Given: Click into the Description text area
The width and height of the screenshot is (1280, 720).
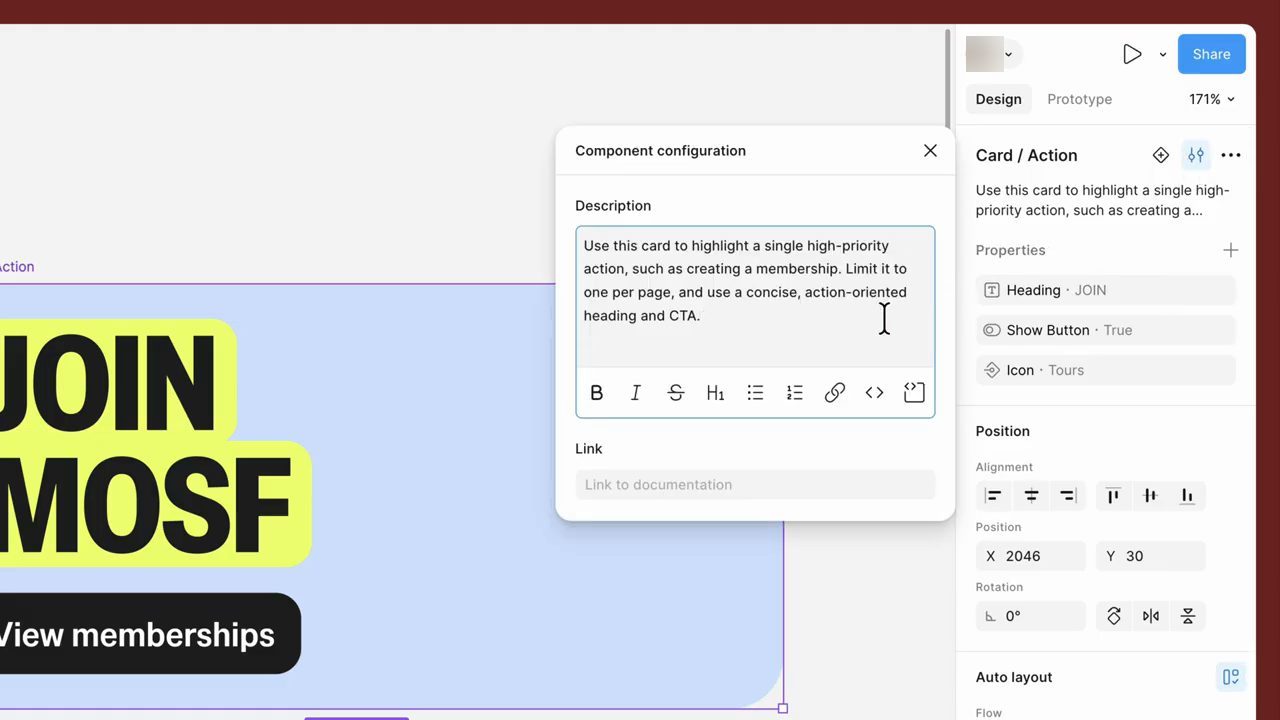Looking at the screenshot, I should (755, 296).
